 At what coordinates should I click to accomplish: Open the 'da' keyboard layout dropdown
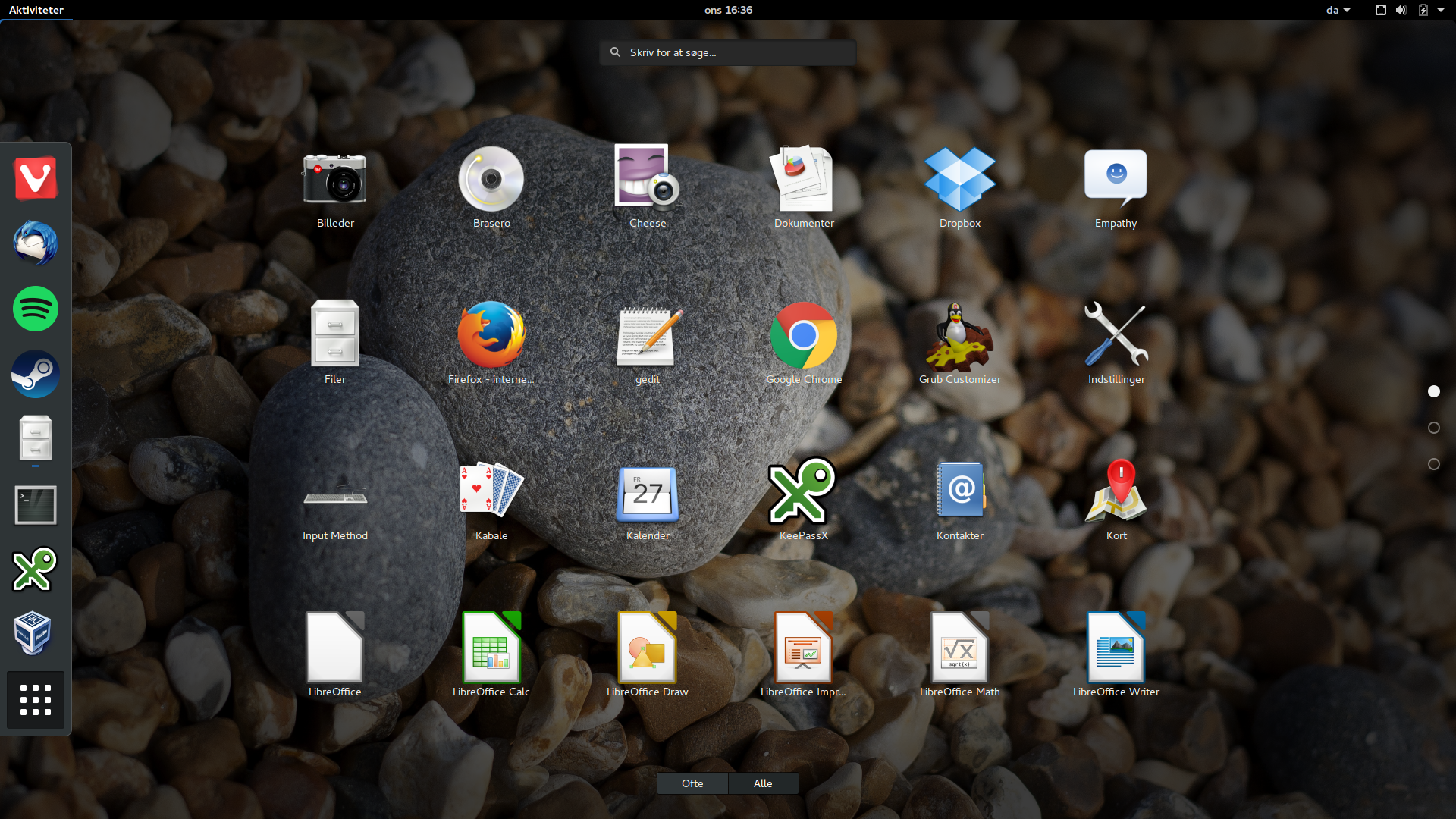[x=1338, y=10]
